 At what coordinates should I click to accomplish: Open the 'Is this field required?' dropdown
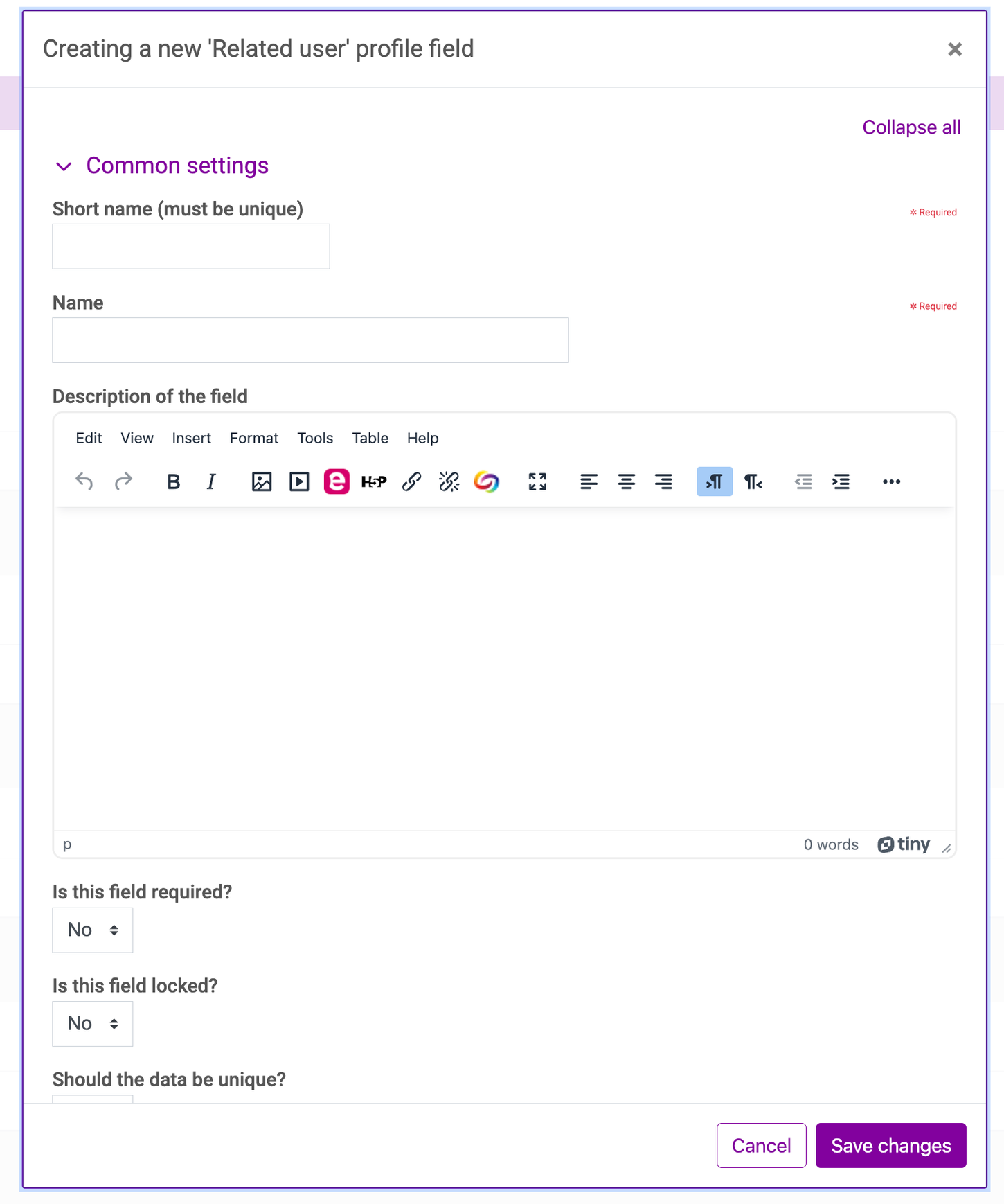tap(93, 930)
